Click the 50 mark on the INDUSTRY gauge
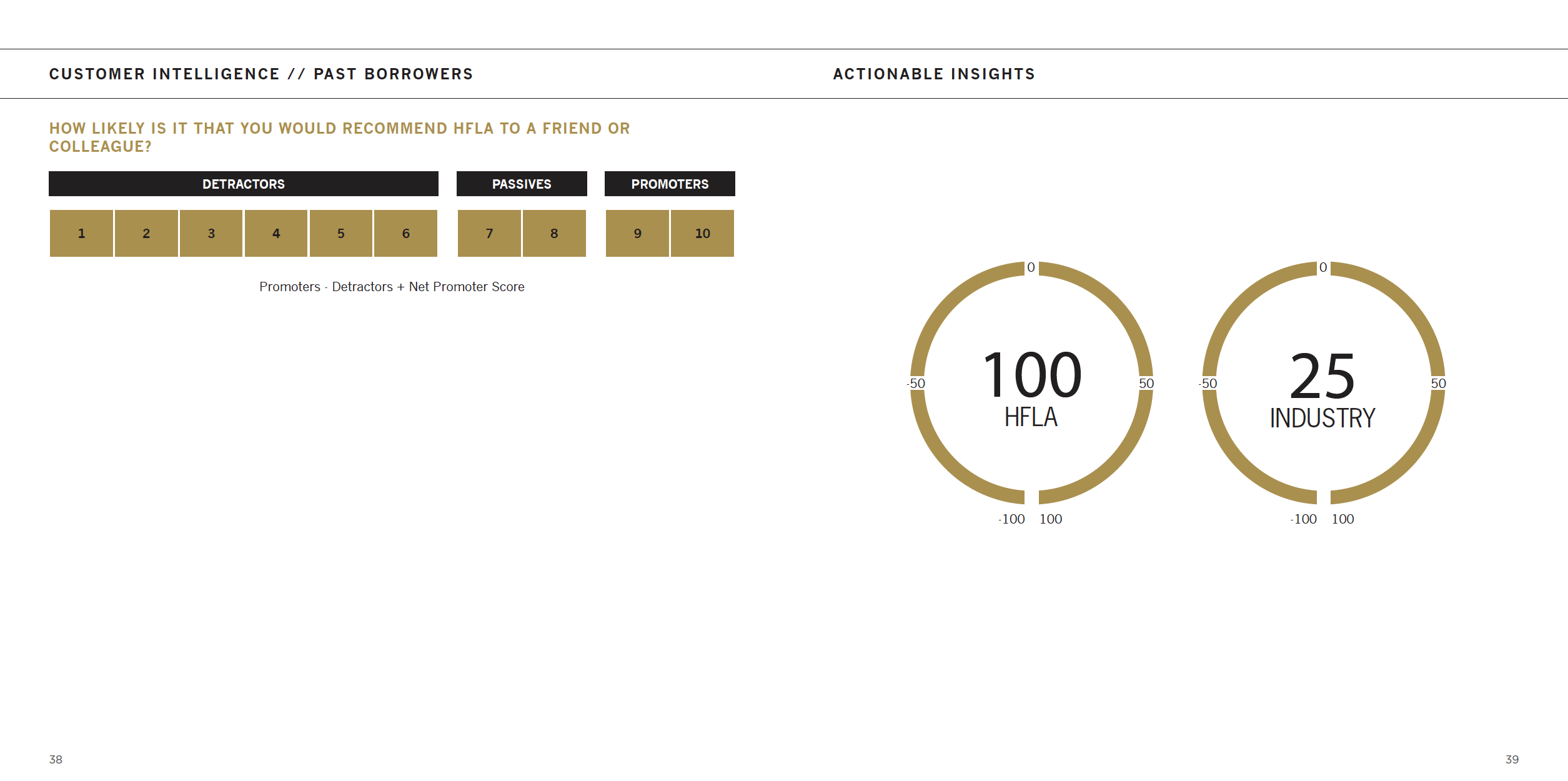1568x781 pixels. click(1438, 383)
